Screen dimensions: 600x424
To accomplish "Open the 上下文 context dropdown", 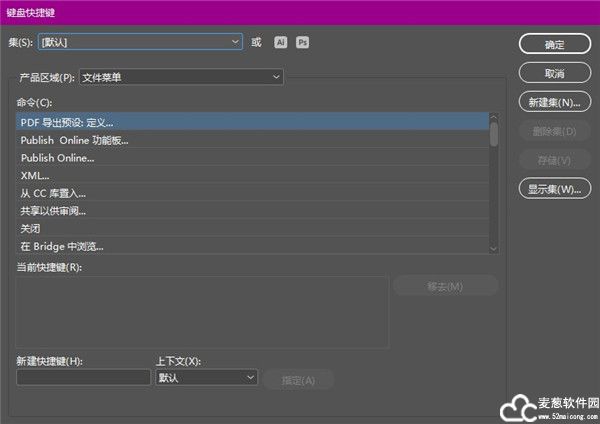I will (x=206, y=378).
